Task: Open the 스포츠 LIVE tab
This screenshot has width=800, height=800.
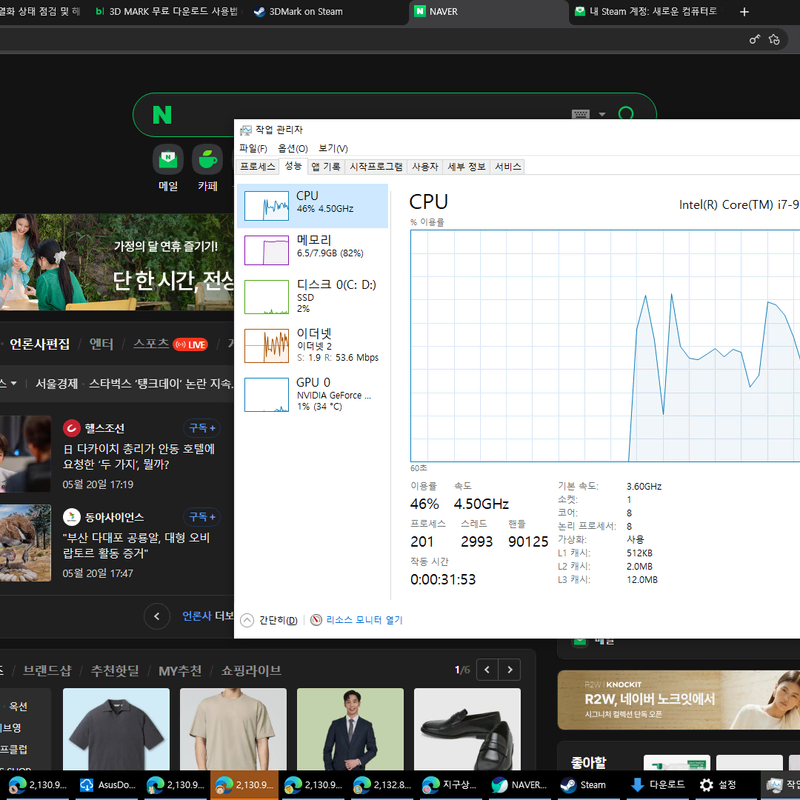Action: pos(170,344)
